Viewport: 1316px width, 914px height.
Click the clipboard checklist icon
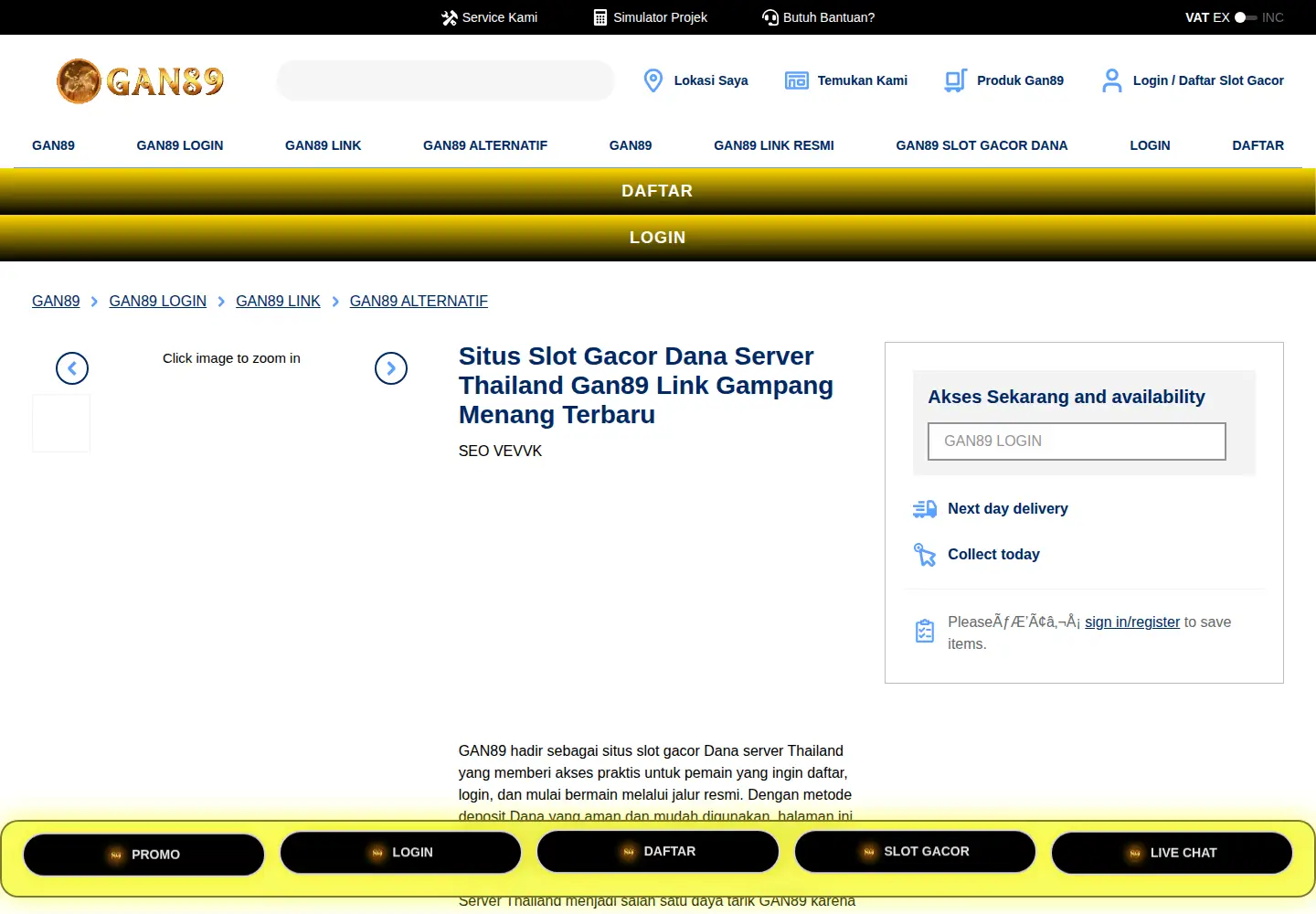click(925, 631)
